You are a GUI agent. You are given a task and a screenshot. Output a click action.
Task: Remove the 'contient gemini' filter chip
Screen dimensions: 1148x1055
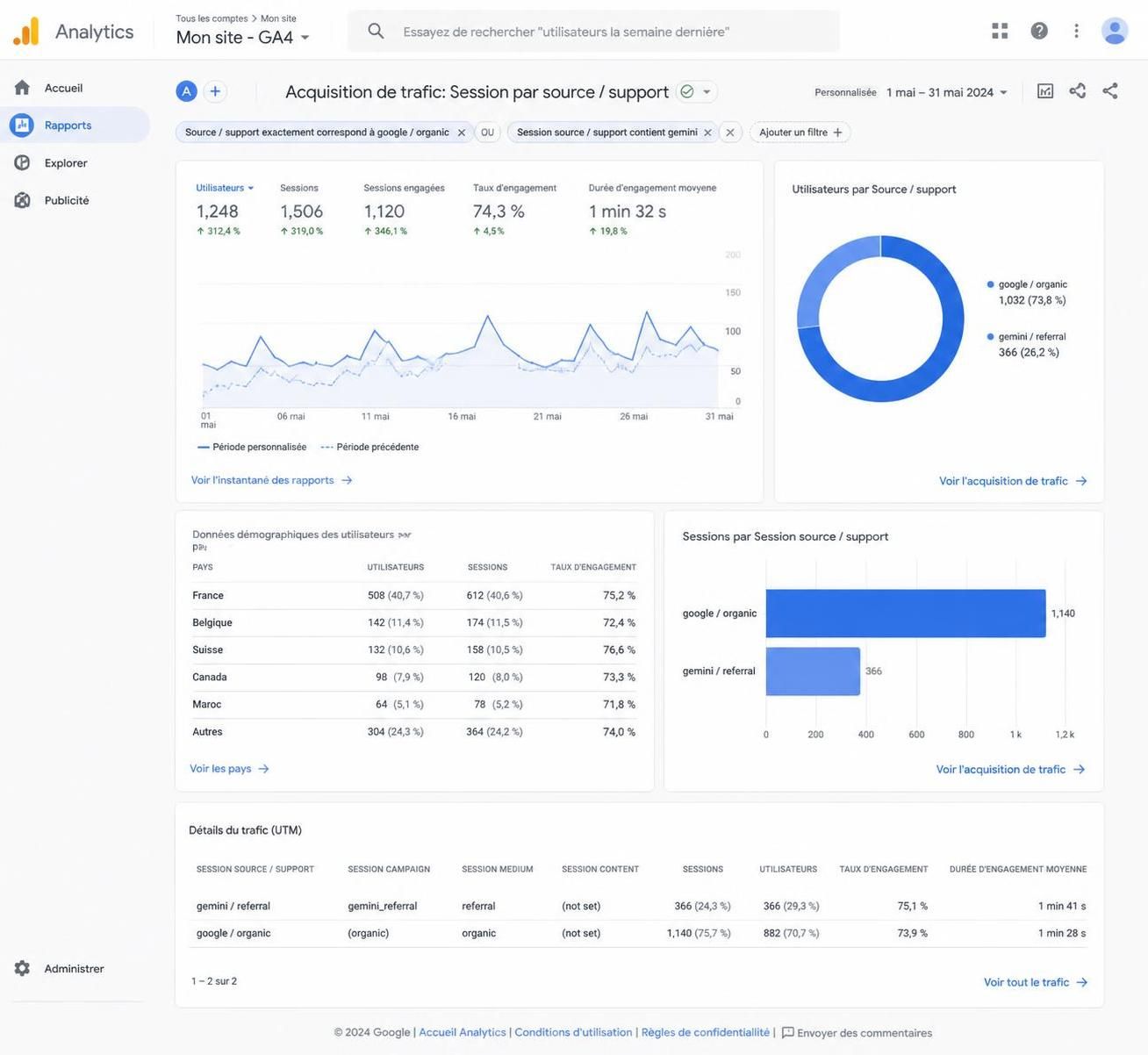point(707,133)
